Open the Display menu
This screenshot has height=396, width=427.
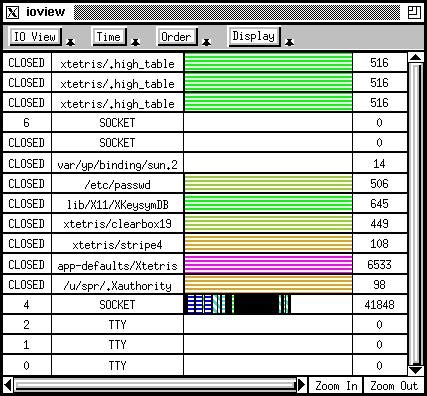(x=254, y=36)
